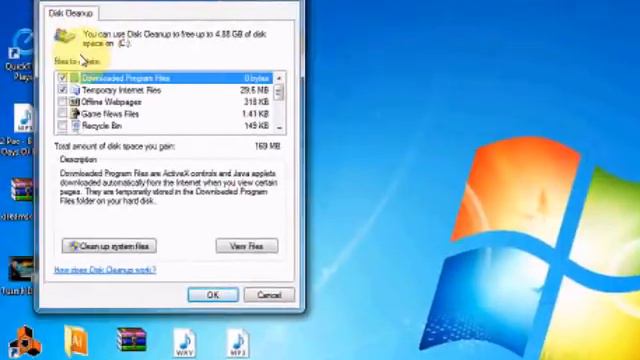
Task: Select the Offline Webpages row text
Action: point(111,102)
